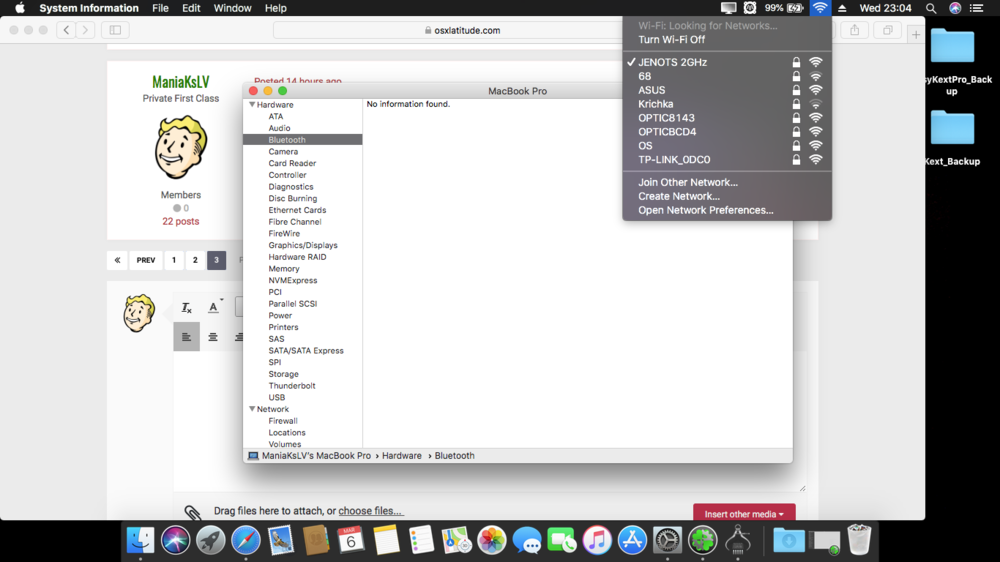Open font color dropdown in editor

tap(215, 307)
